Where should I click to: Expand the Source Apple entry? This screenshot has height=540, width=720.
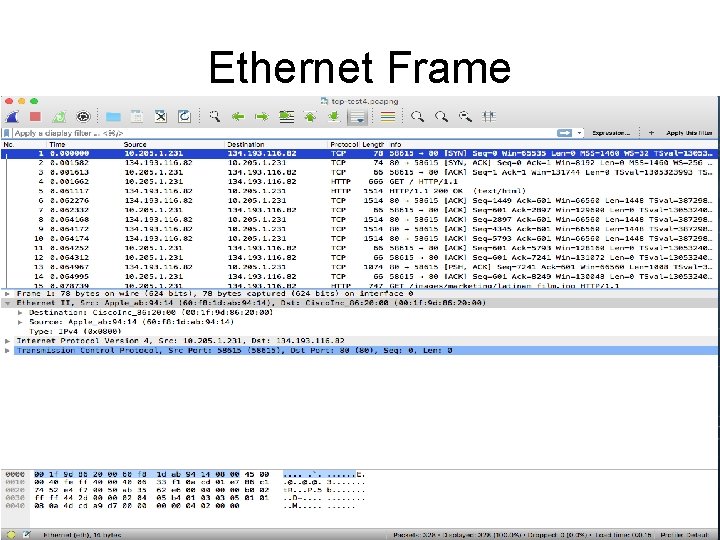[20, 322]
